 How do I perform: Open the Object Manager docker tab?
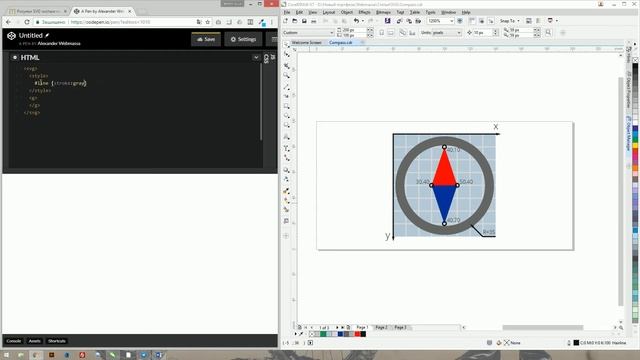629,133
